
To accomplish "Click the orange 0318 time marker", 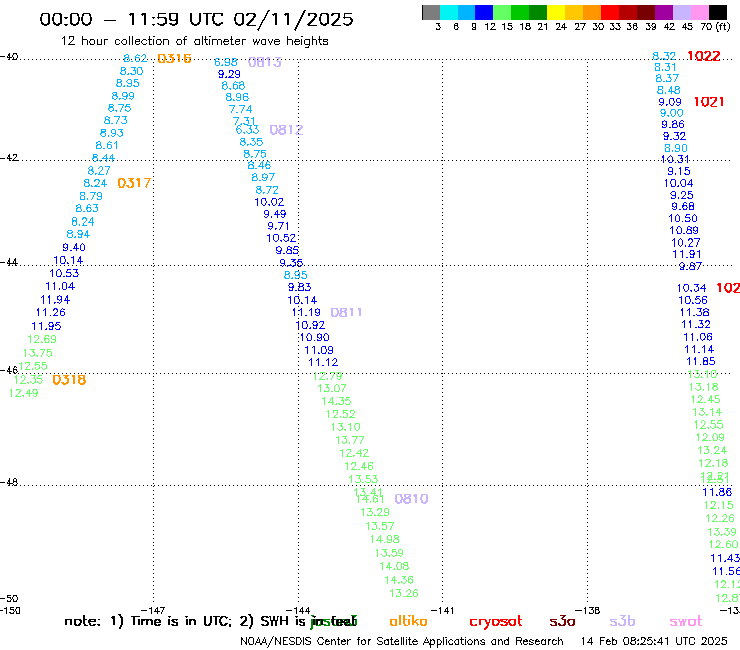I will 69,380.
